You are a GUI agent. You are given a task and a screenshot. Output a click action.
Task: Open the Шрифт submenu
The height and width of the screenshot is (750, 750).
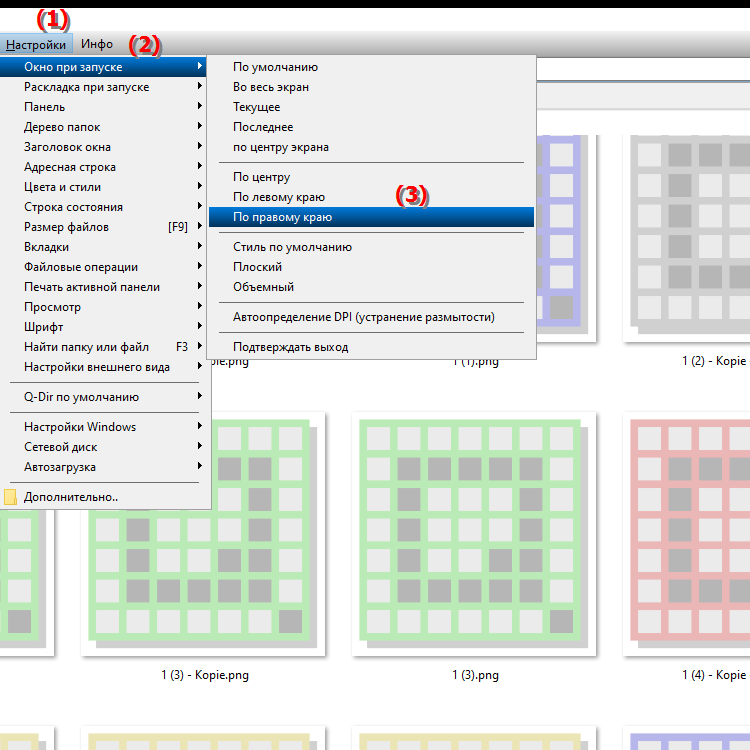point(103,327)
